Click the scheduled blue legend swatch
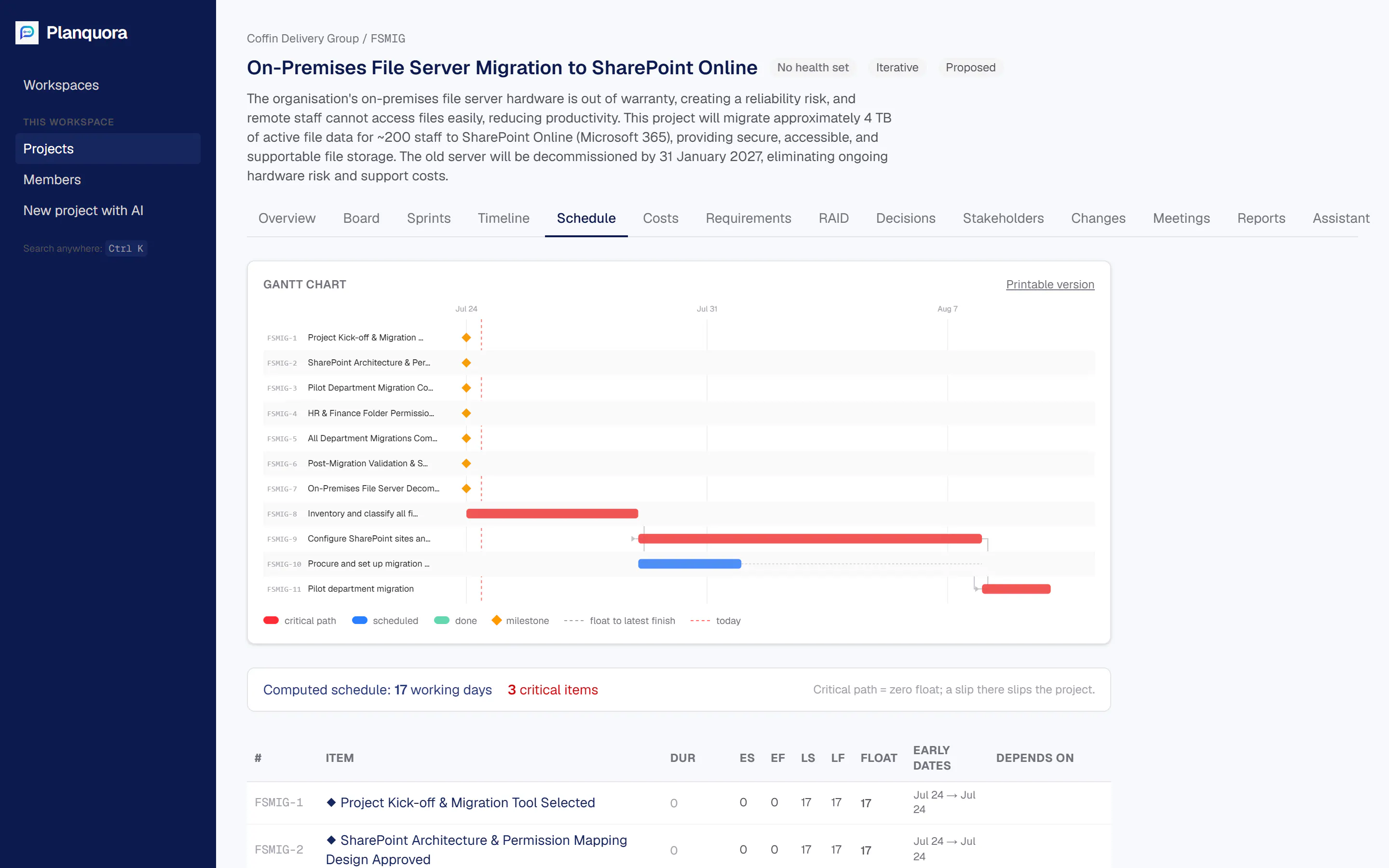 (359, 620)
